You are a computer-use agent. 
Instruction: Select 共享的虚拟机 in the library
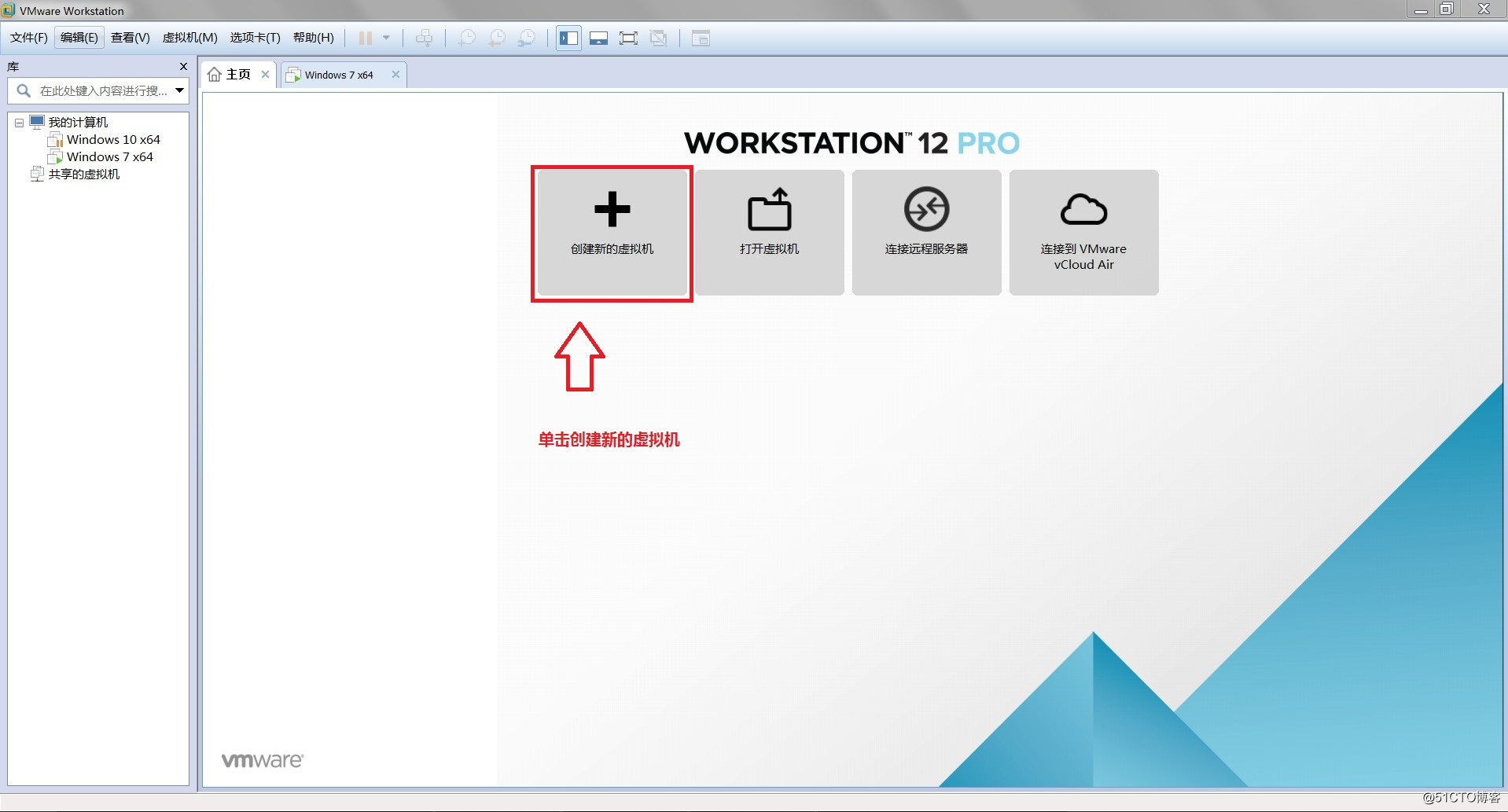coord(83,174)
